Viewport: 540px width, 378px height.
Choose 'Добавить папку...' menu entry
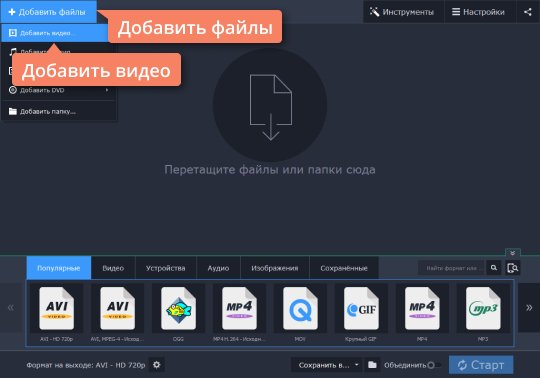(x=59, y=111)
